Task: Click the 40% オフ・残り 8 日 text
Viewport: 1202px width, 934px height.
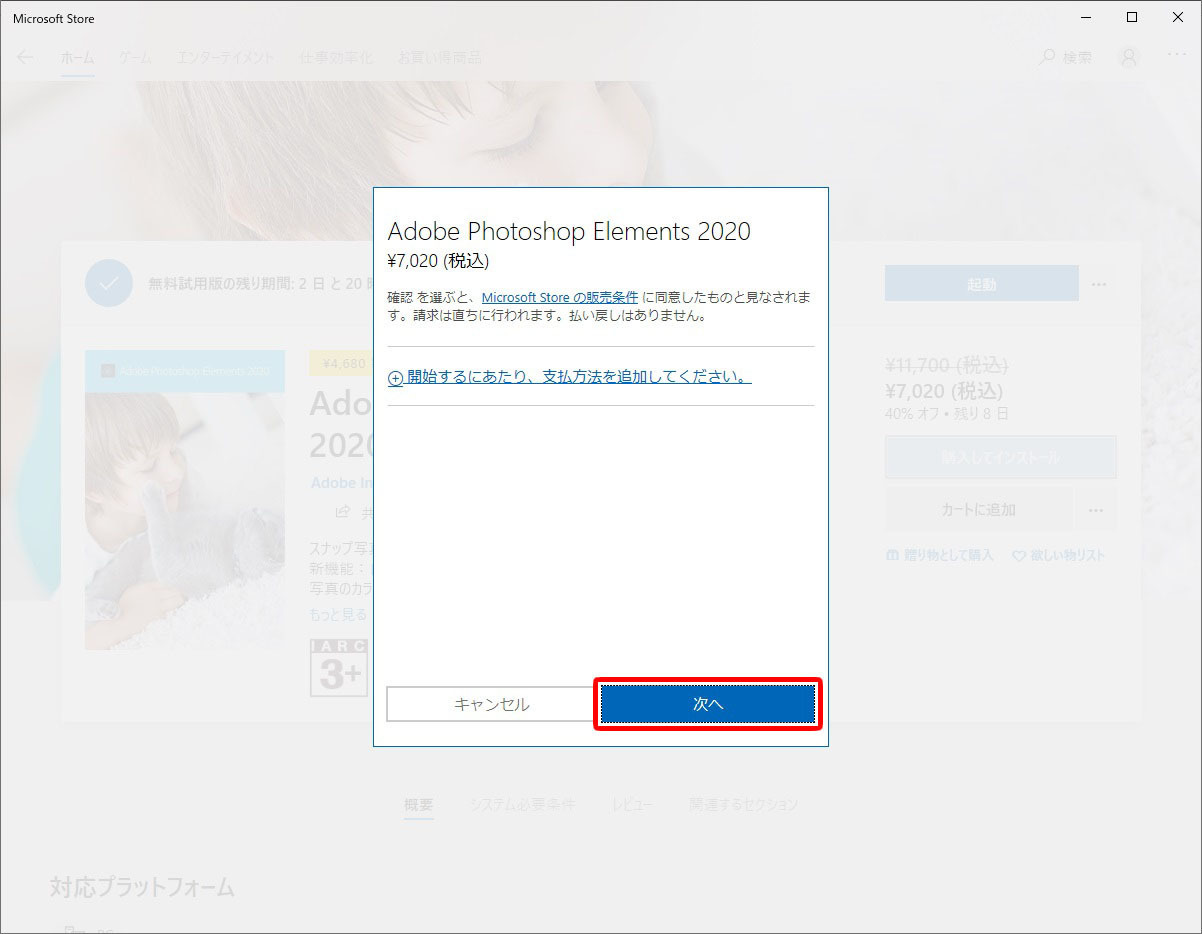Action: 947,413
